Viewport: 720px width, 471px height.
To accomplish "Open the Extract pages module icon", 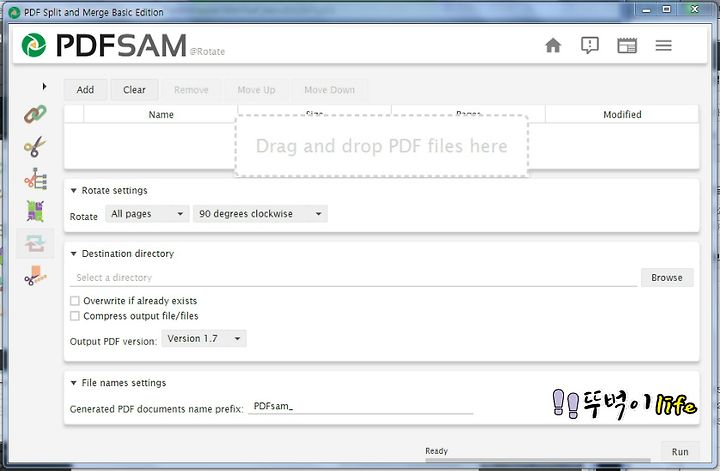I will 36,275.
